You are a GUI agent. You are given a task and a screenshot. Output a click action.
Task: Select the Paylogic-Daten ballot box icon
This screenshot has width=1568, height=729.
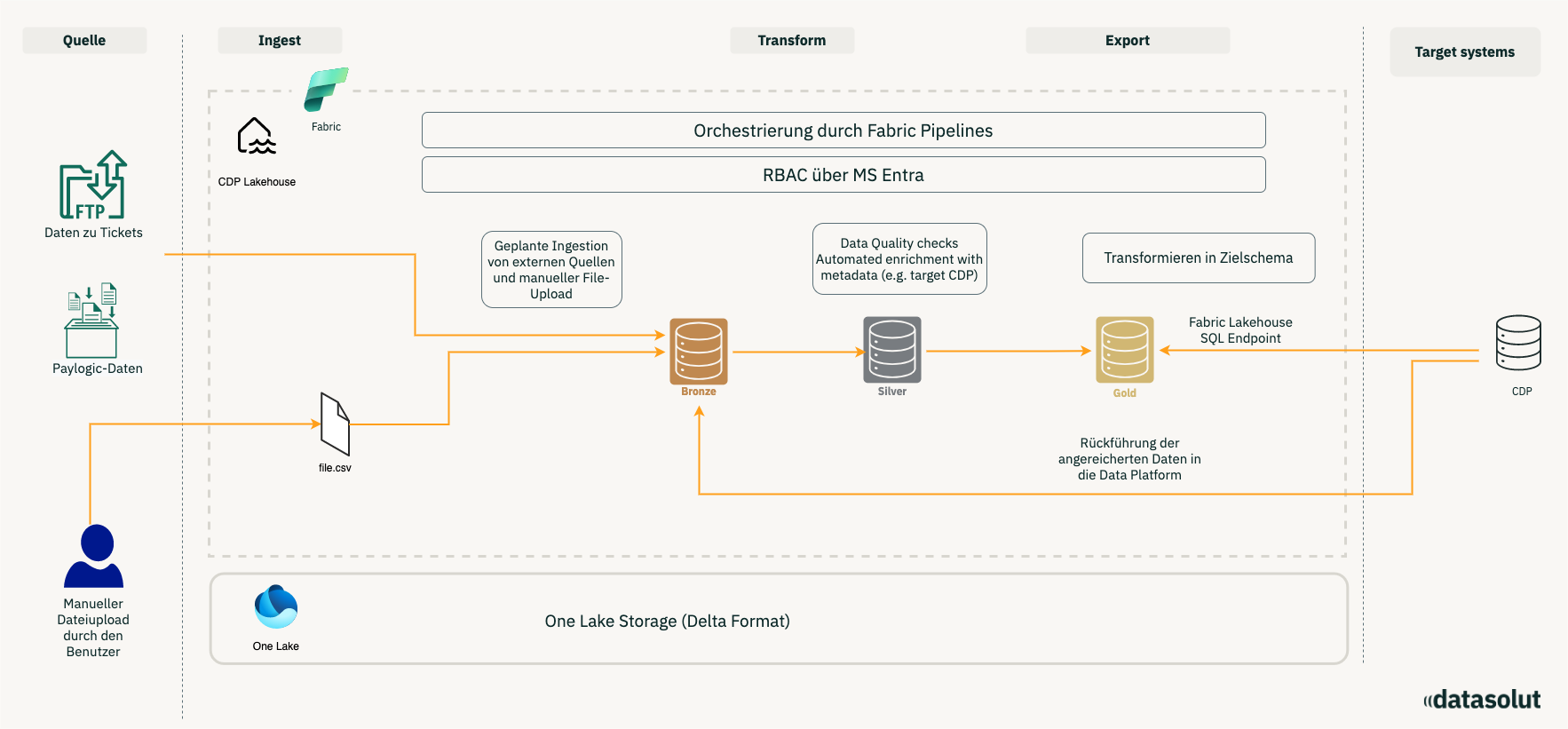[x=92, y=321]
